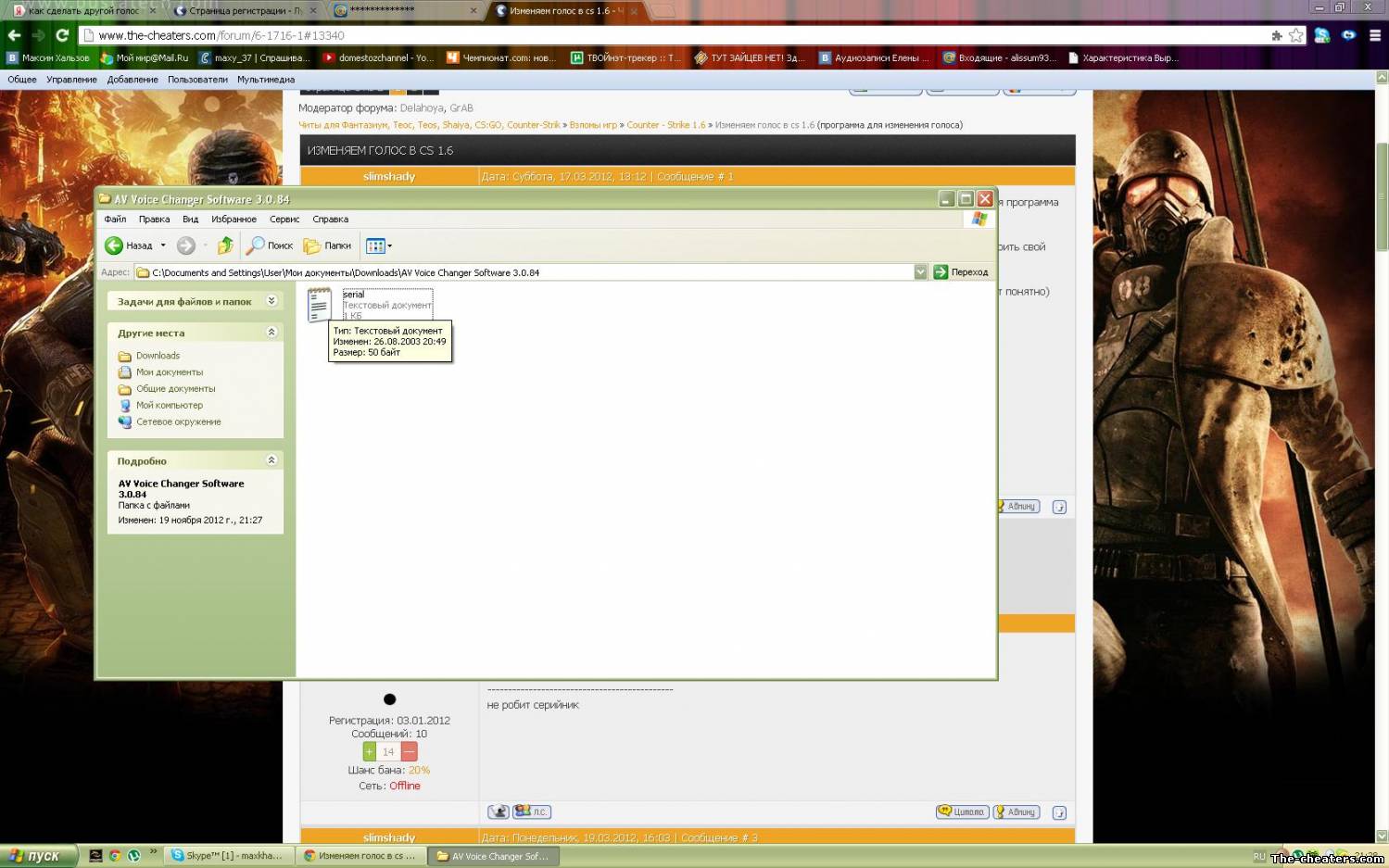Viewport: 1389px width, 868px height.
Task: Toggle the Папки folders pane
Action: point(328,245)
